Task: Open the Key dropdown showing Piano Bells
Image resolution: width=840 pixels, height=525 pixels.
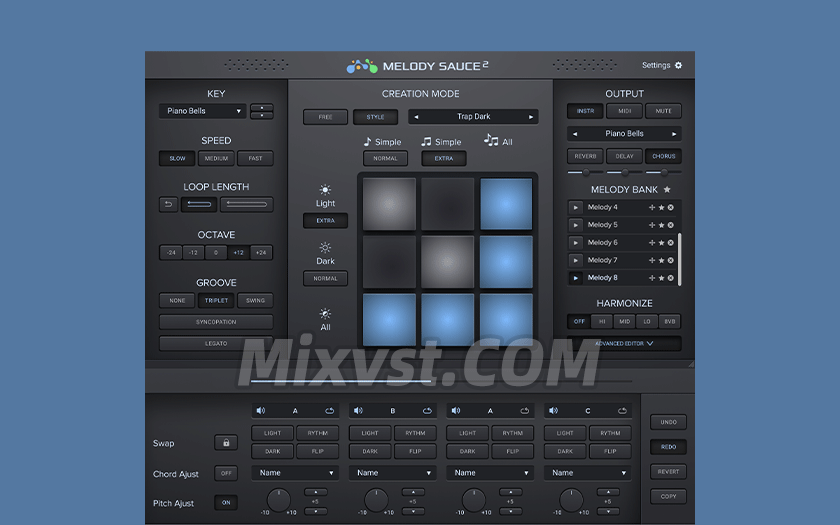Action: coord(203,111)
